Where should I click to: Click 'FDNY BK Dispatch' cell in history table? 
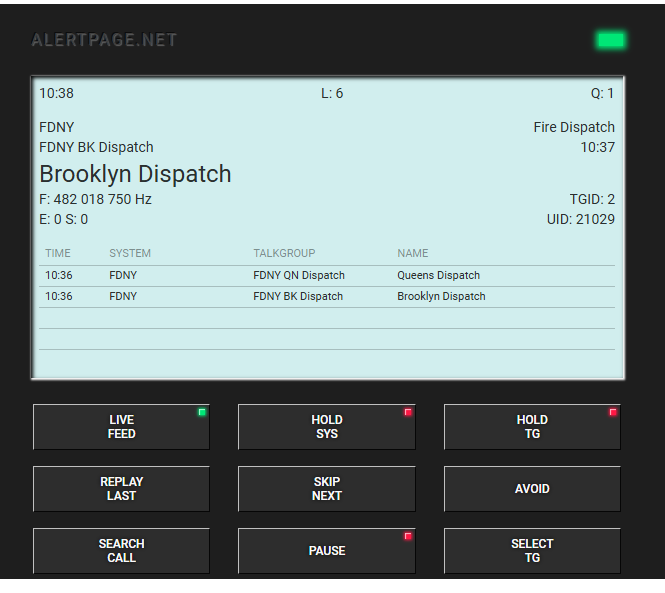[298, 296]
